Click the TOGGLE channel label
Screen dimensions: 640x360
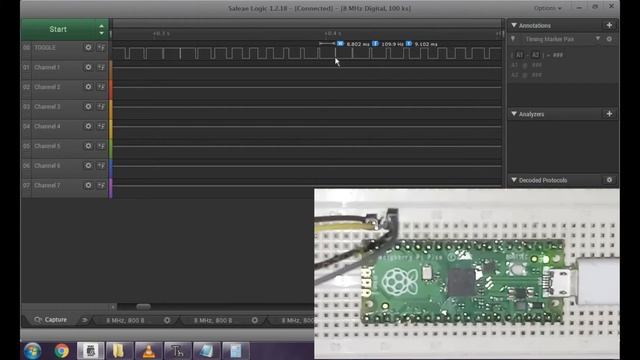point(45,48)
